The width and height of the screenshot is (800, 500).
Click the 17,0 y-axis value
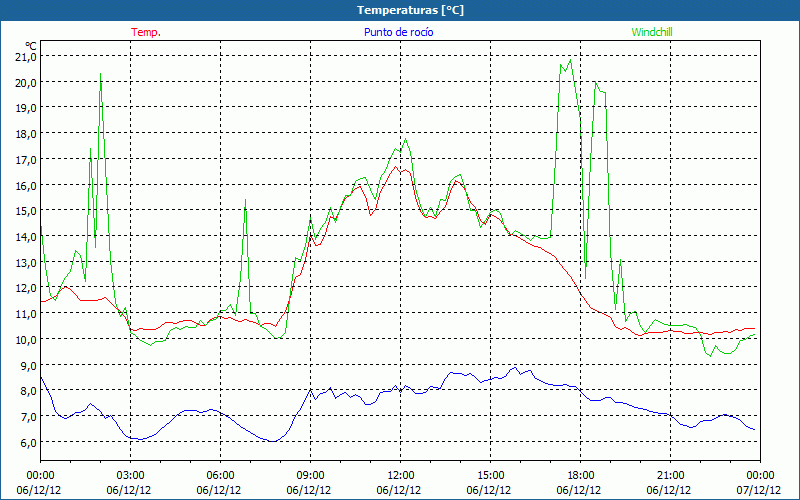[26, 159]
